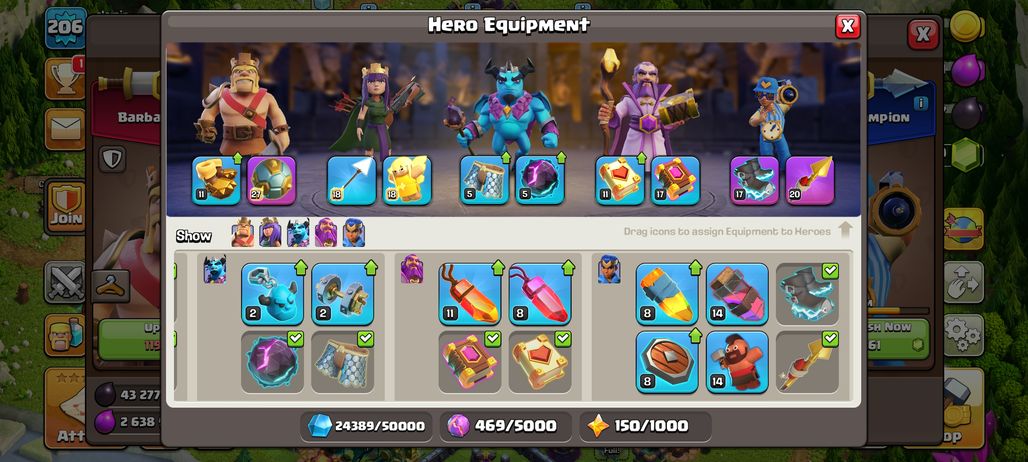Toggle Barbarian King filter in Show row
Screen dimensions: 1028x462
pos(243,233)
